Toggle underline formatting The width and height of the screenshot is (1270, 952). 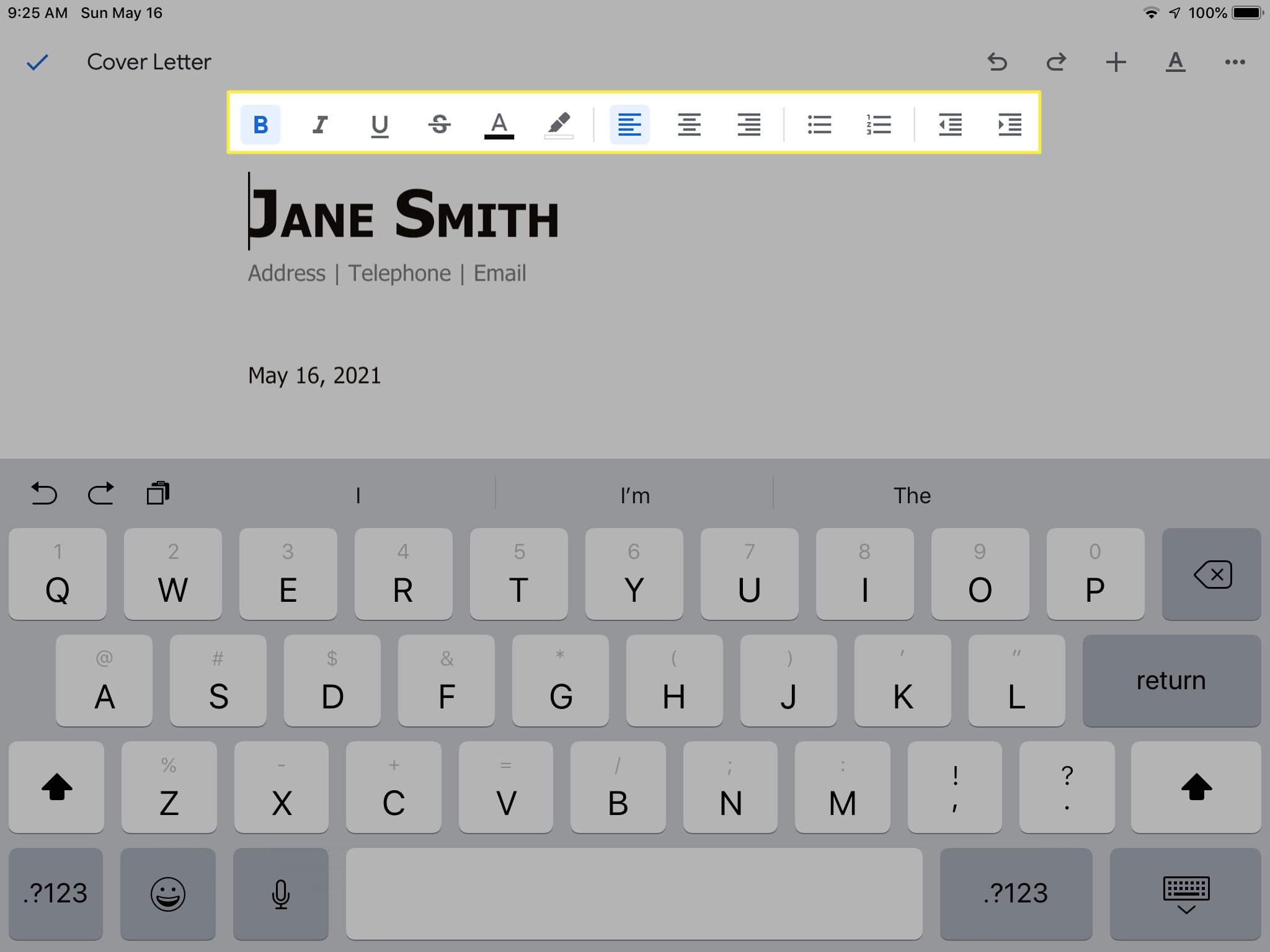pos(380,125)
